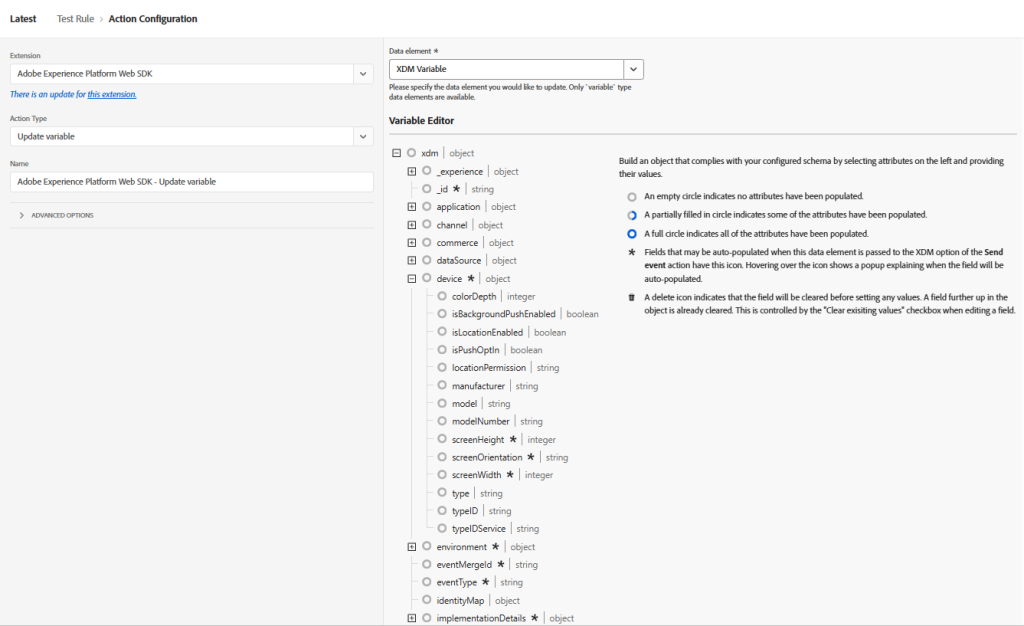Go to Test Rule breadcrumb
The image size is (1024, 626).
[75, 19]
